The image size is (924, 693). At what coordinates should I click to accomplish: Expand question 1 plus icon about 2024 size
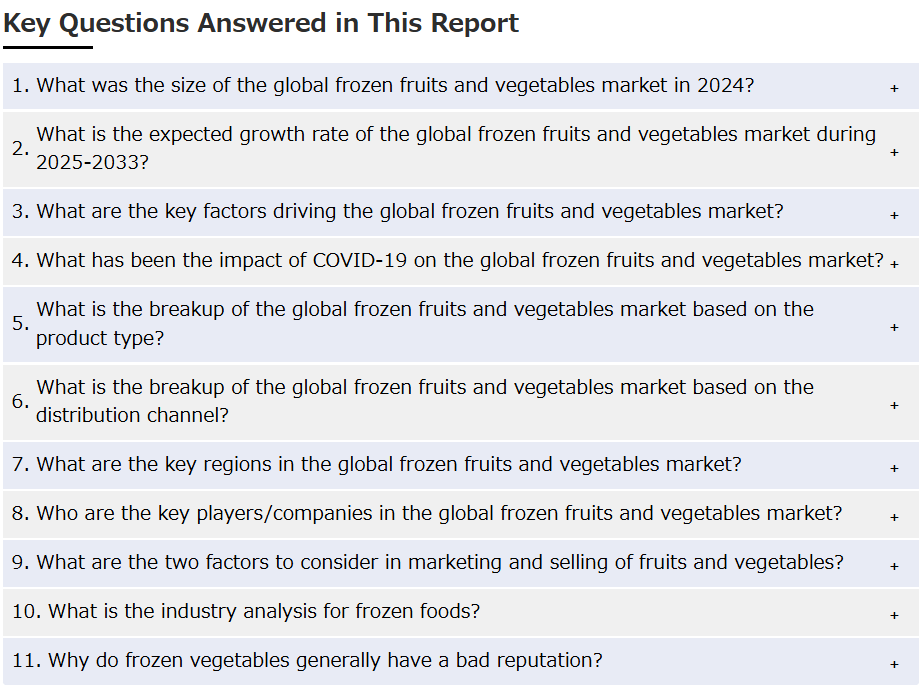point(894,88)
